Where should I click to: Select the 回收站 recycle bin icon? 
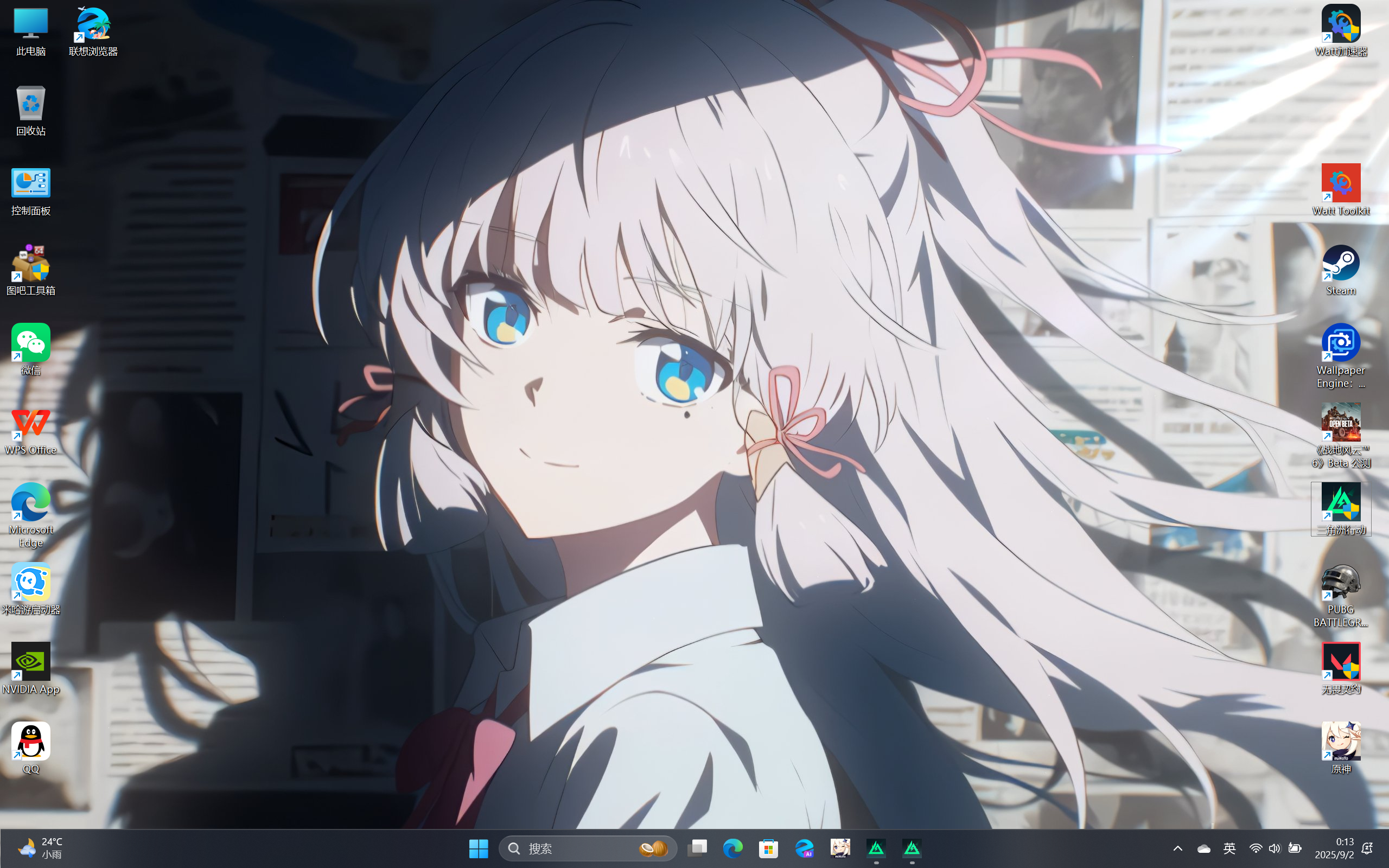[x=30, y=111]
